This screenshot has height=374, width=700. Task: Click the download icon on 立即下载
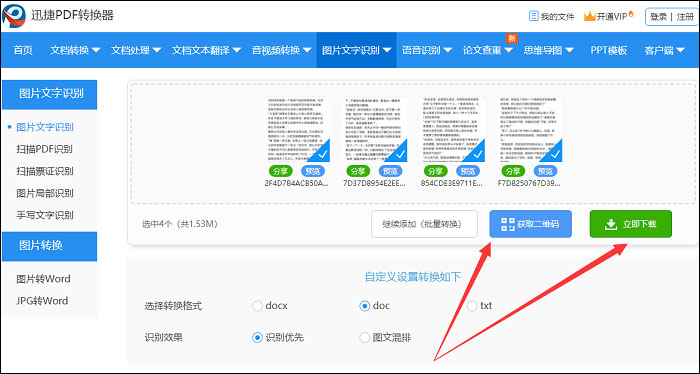tap(610, 224)
